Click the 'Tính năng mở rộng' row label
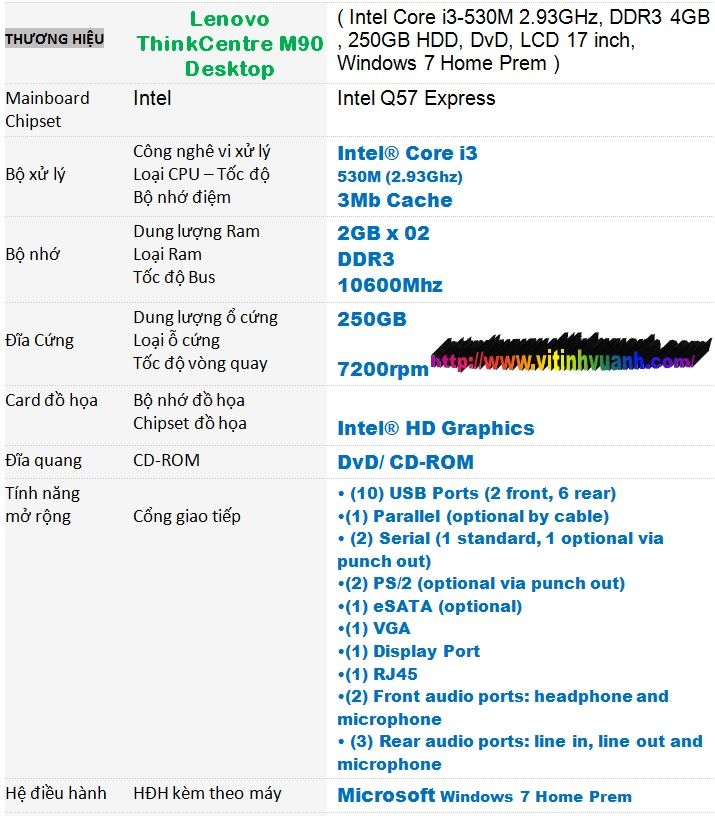Image resolution: width=715 pixels, height=816 pixels. [x=43, y=505]
